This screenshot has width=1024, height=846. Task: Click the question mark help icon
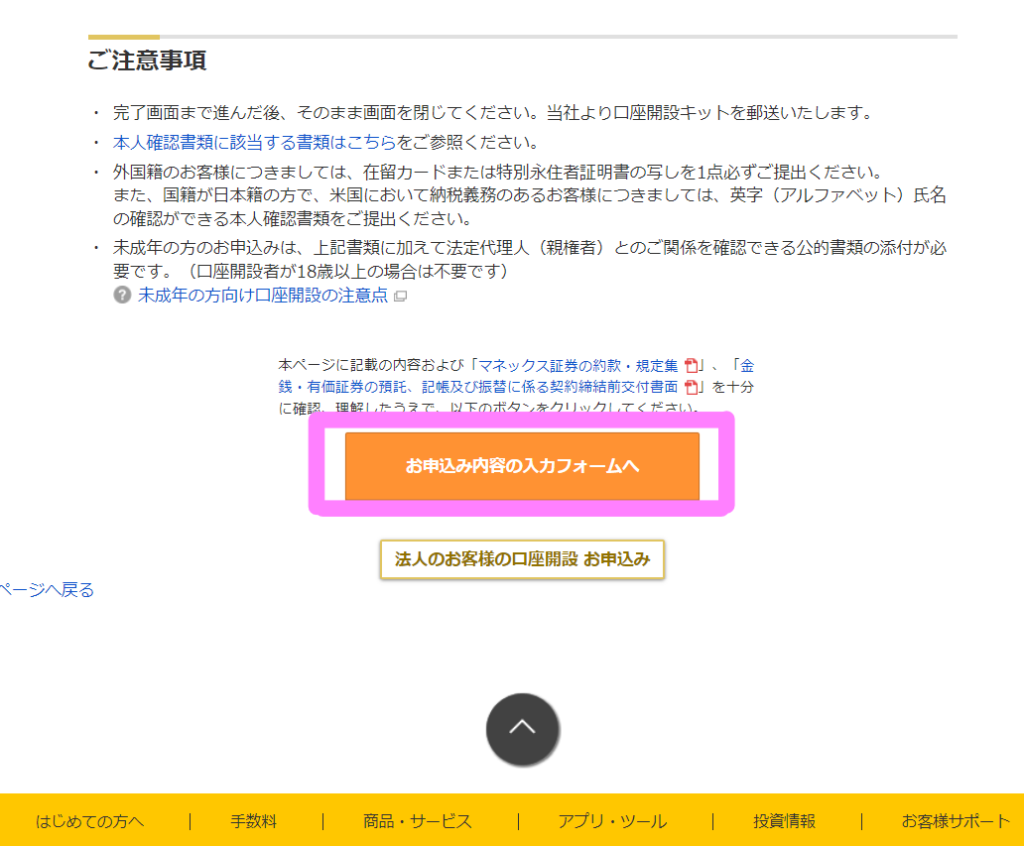tap(122, 295)
